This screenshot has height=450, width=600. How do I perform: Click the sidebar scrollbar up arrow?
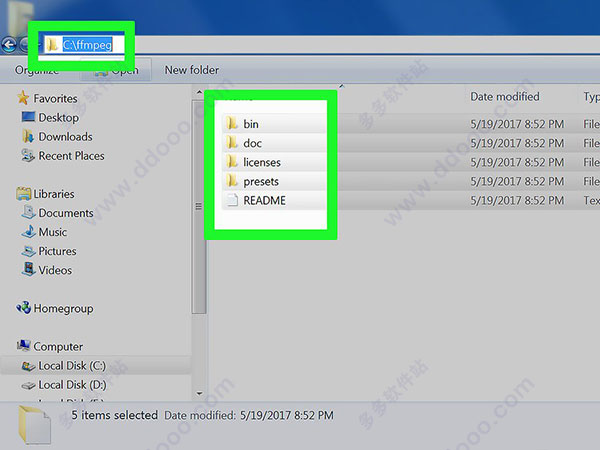pos(199,92)
